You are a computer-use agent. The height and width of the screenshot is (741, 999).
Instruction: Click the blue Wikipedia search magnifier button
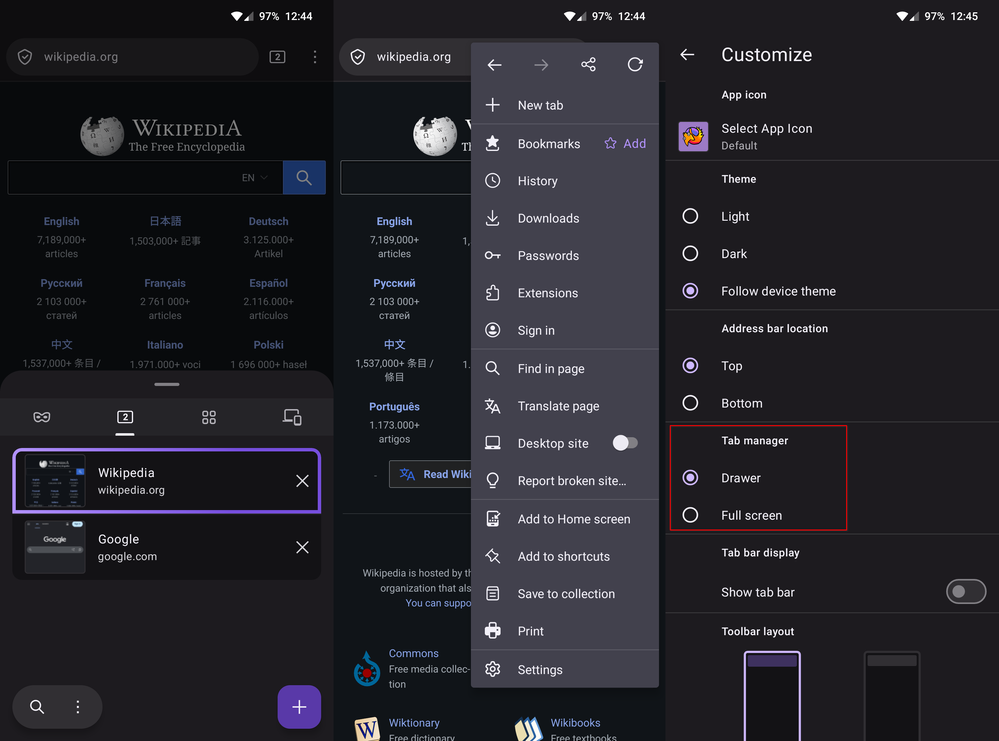pyautogui.click(x=304, y=177)
